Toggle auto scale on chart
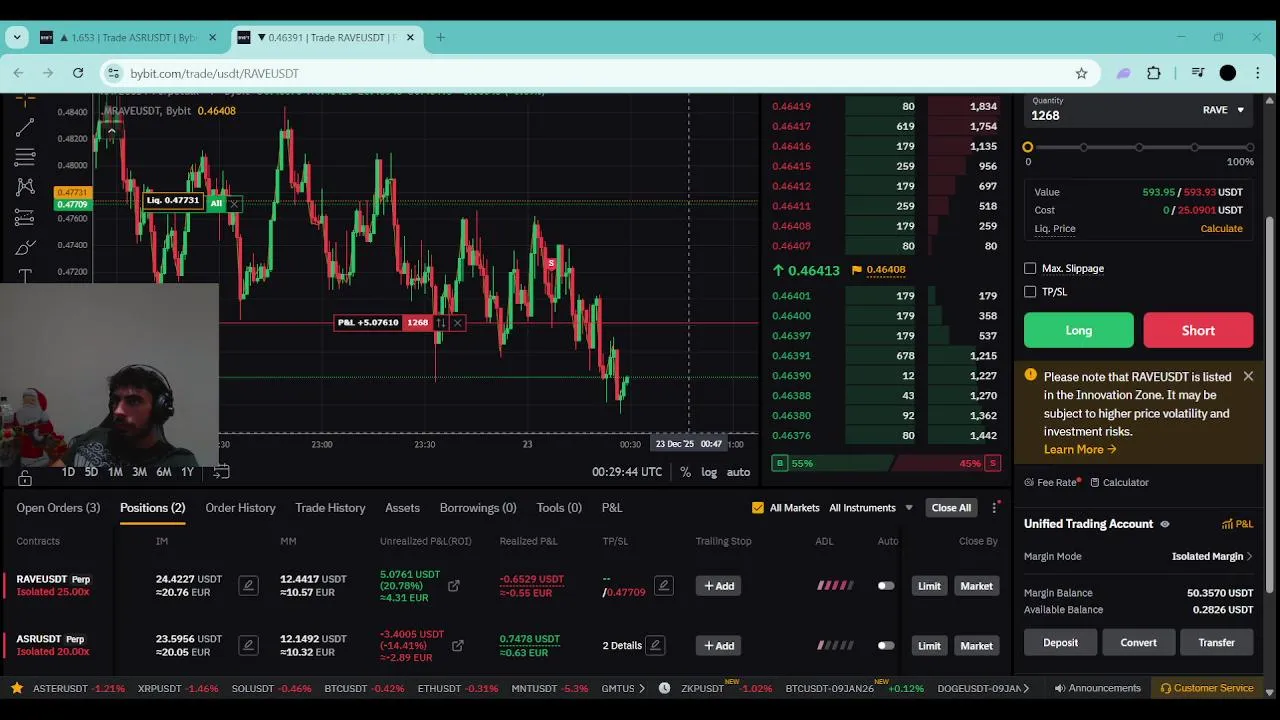The height and width of the screenshot is (720, 1280). 738,472
